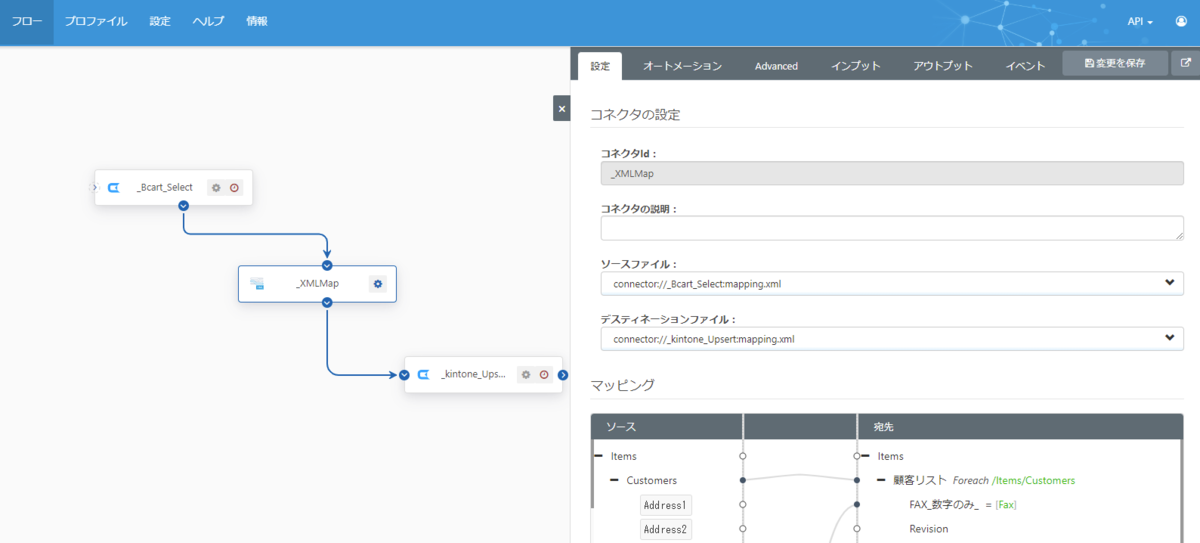Click the destination 顧客リスト mapping node dot
Screen dimensions: 1200x543
tap(857, 480)
